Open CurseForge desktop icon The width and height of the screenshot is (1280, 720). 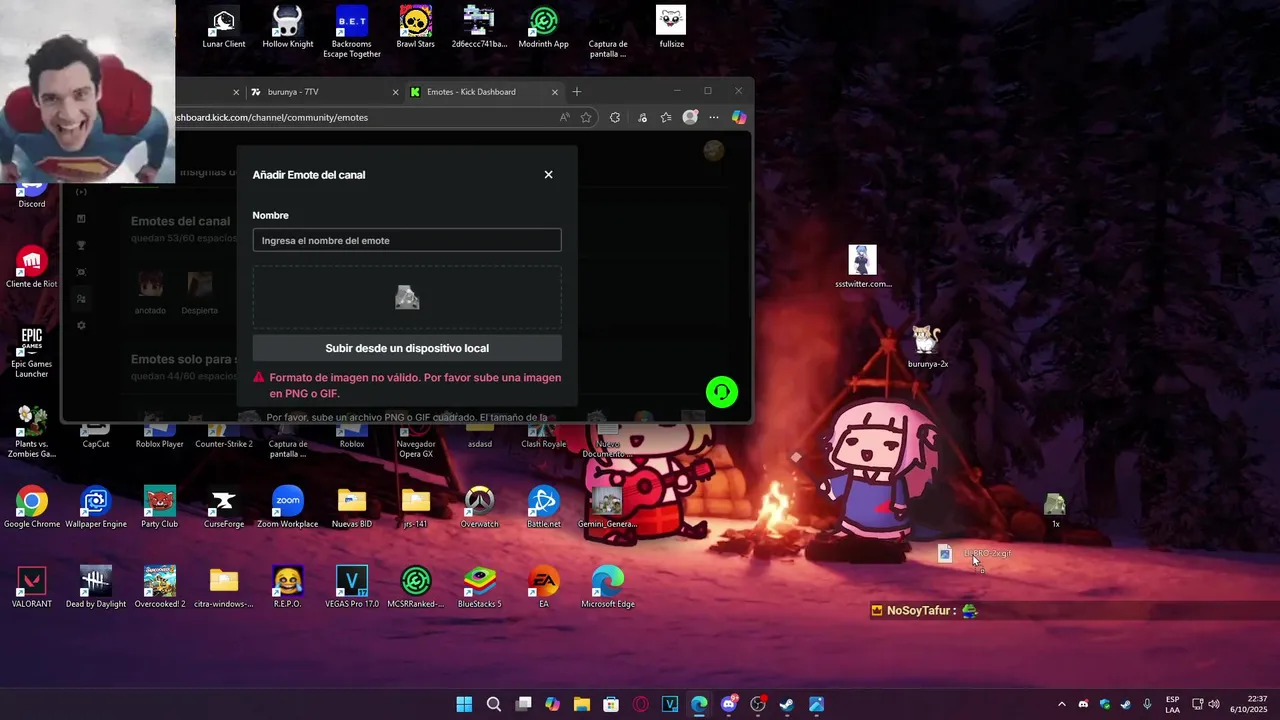(224, 507)
